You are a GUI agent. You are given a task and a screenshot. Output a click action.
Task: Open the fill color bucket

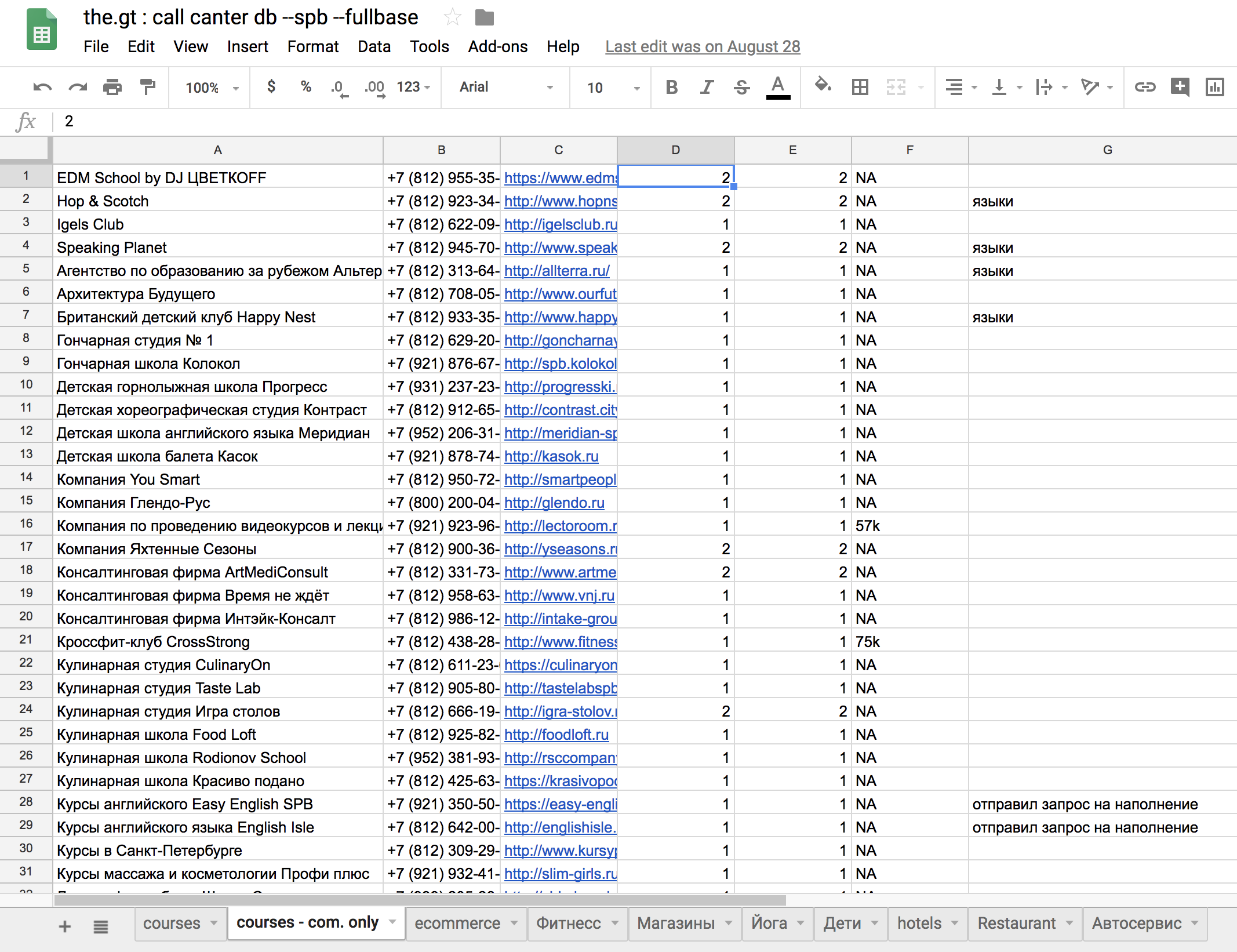click(823, 86)
